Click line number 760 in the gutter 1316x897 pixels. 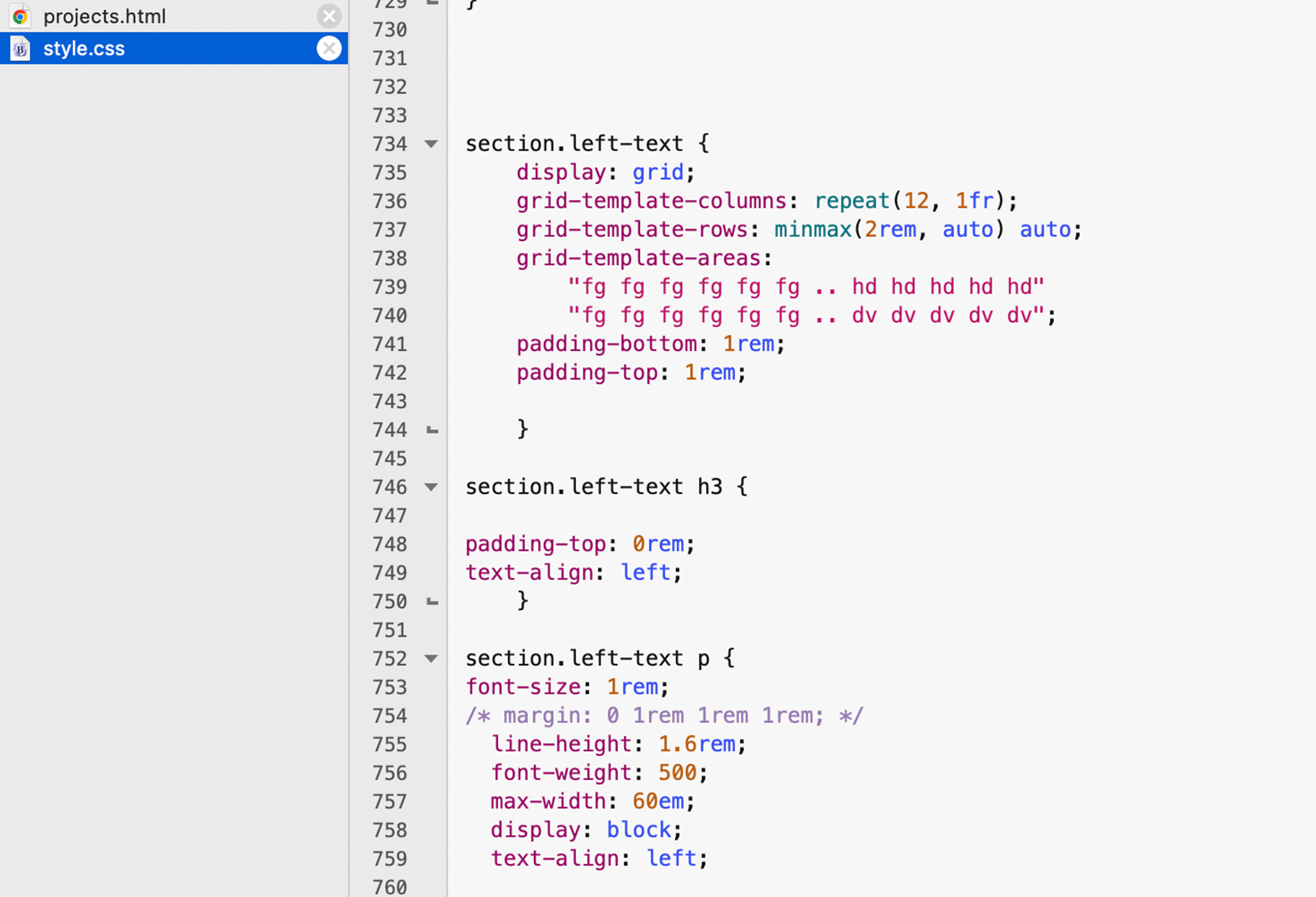tap(389, 887)
